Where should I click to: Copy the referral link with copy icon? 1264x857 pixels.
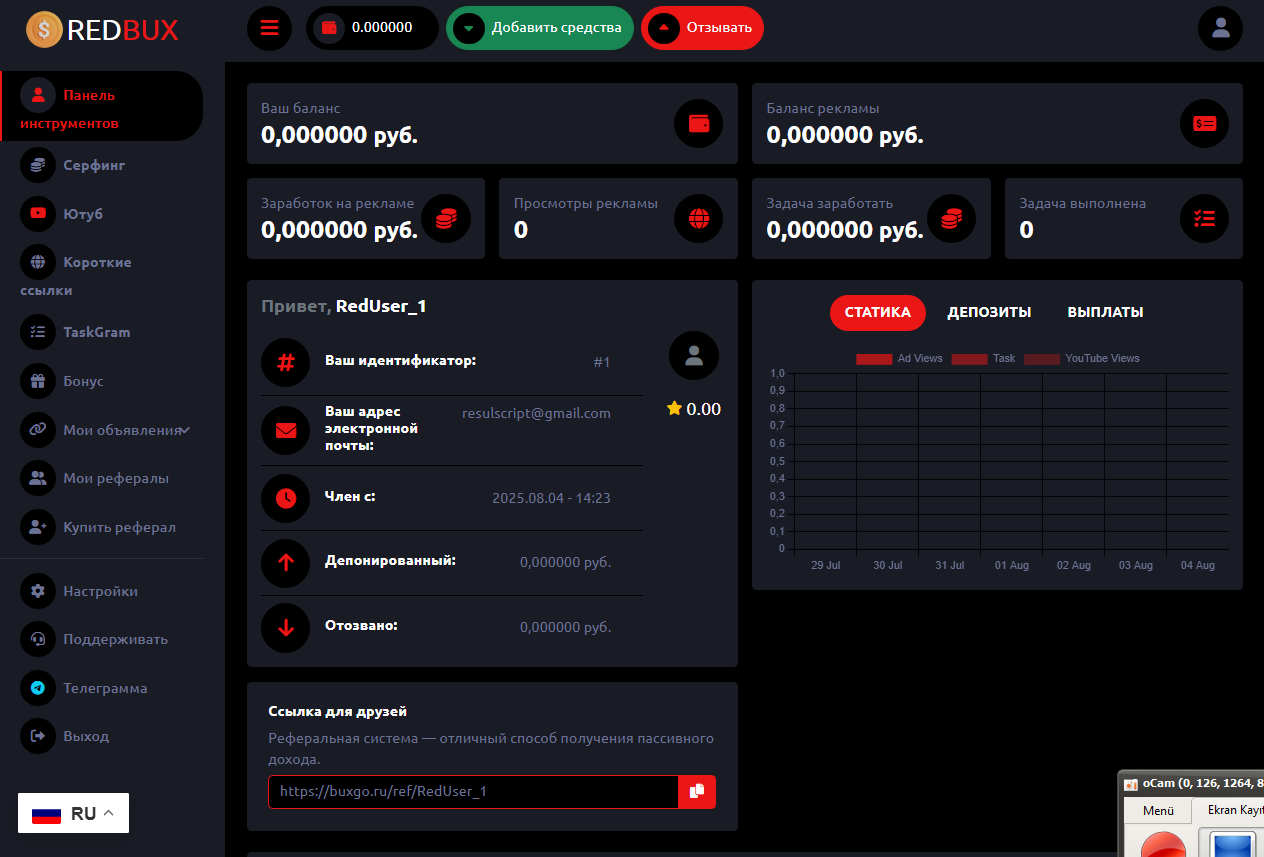pos(697,791)
